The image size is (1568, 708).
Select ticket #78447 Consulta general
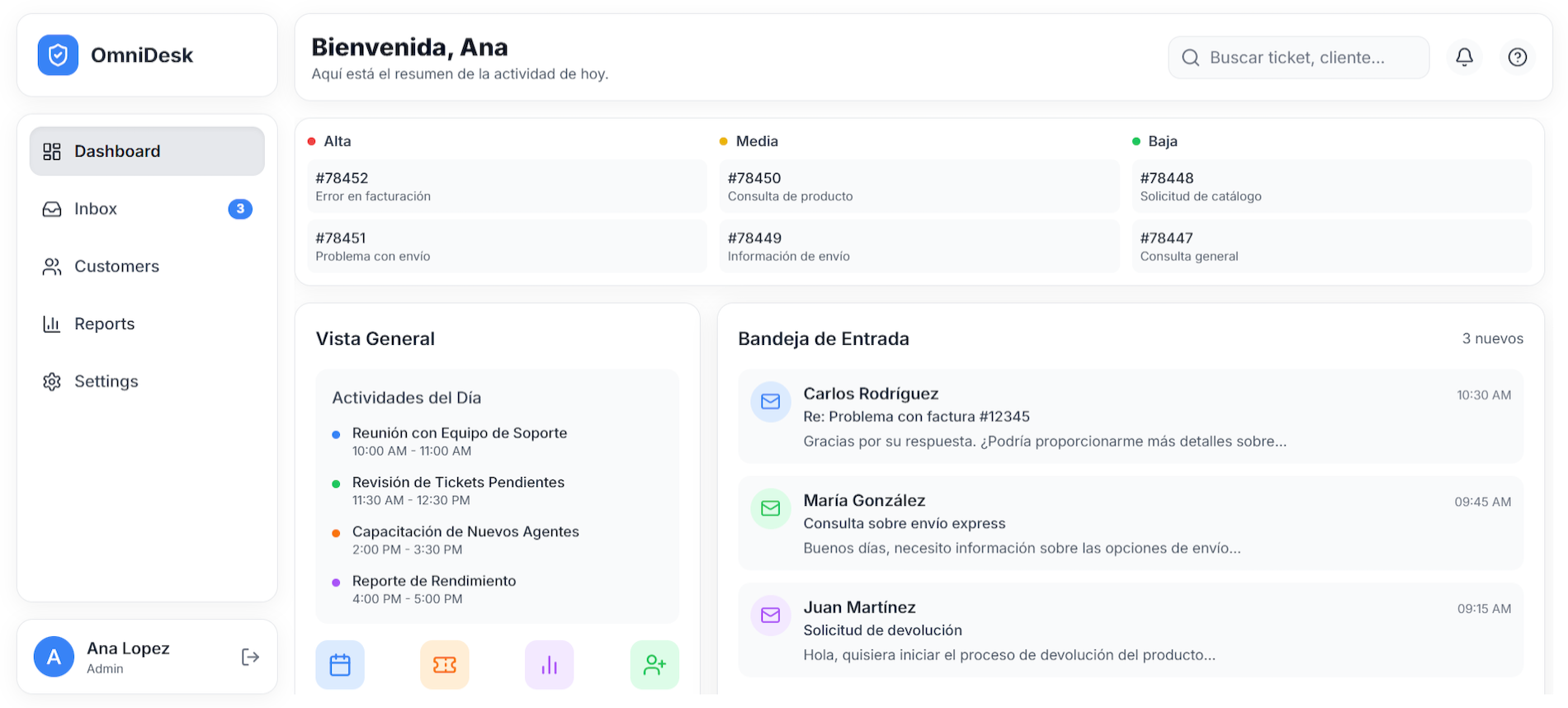(x=1330, y=247)
